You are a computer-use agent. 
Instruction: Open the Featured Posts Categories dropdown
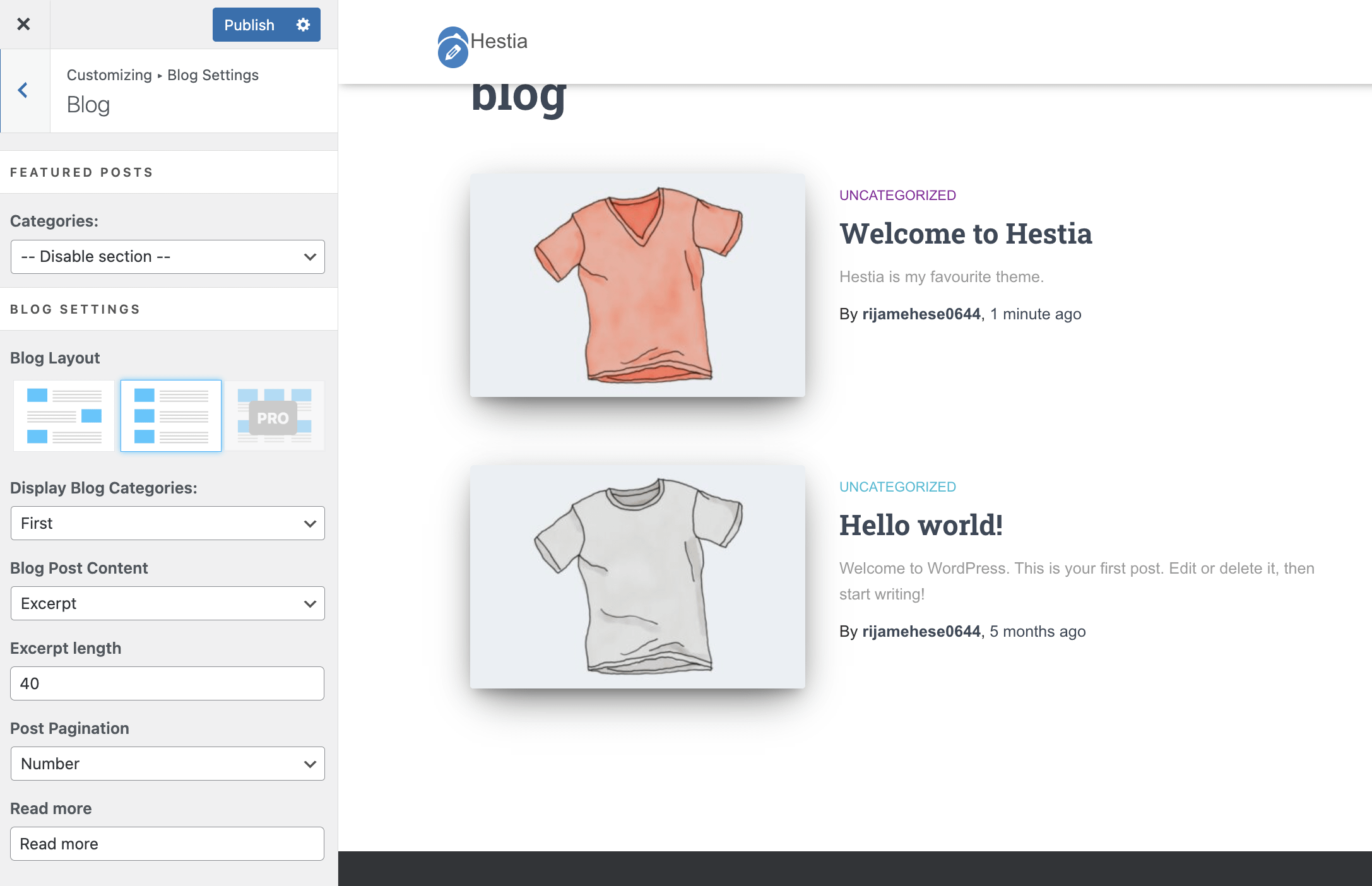point(167,257)
